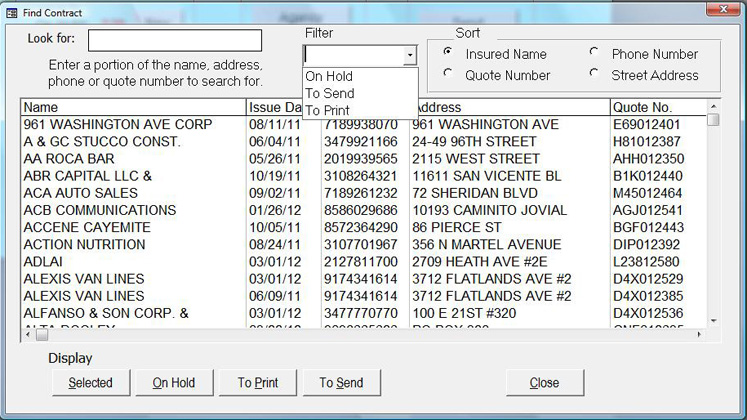
Task: Click phone number 2127811700
Action: coord(361,262)
